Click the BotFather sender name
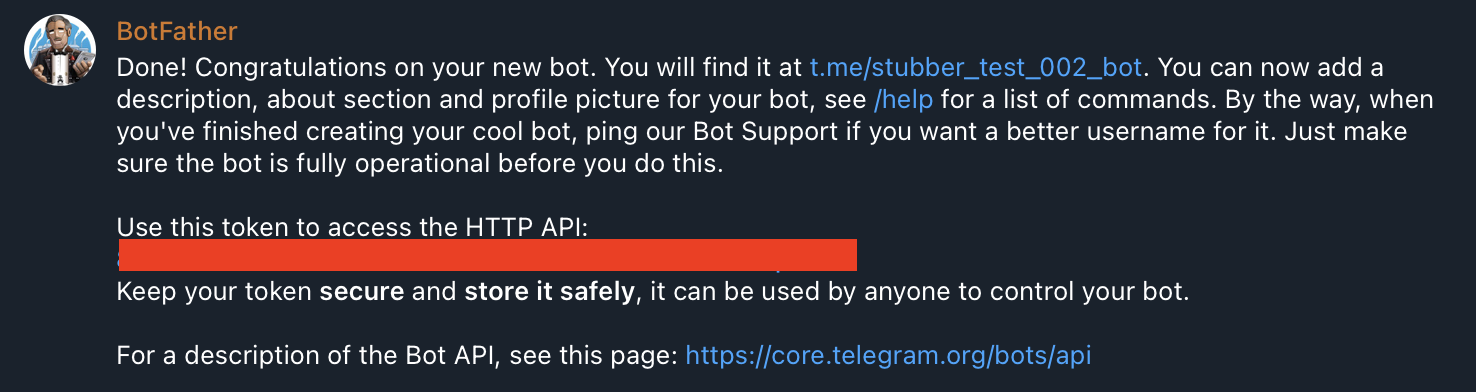 (177, 31)
